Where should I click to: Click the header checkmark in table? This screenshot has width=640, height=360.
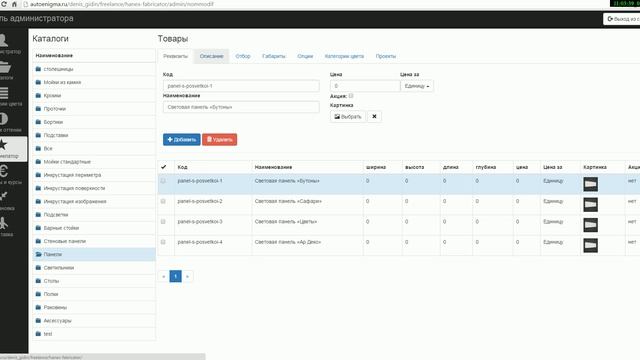pyautogui.click(x=164, y=167)
